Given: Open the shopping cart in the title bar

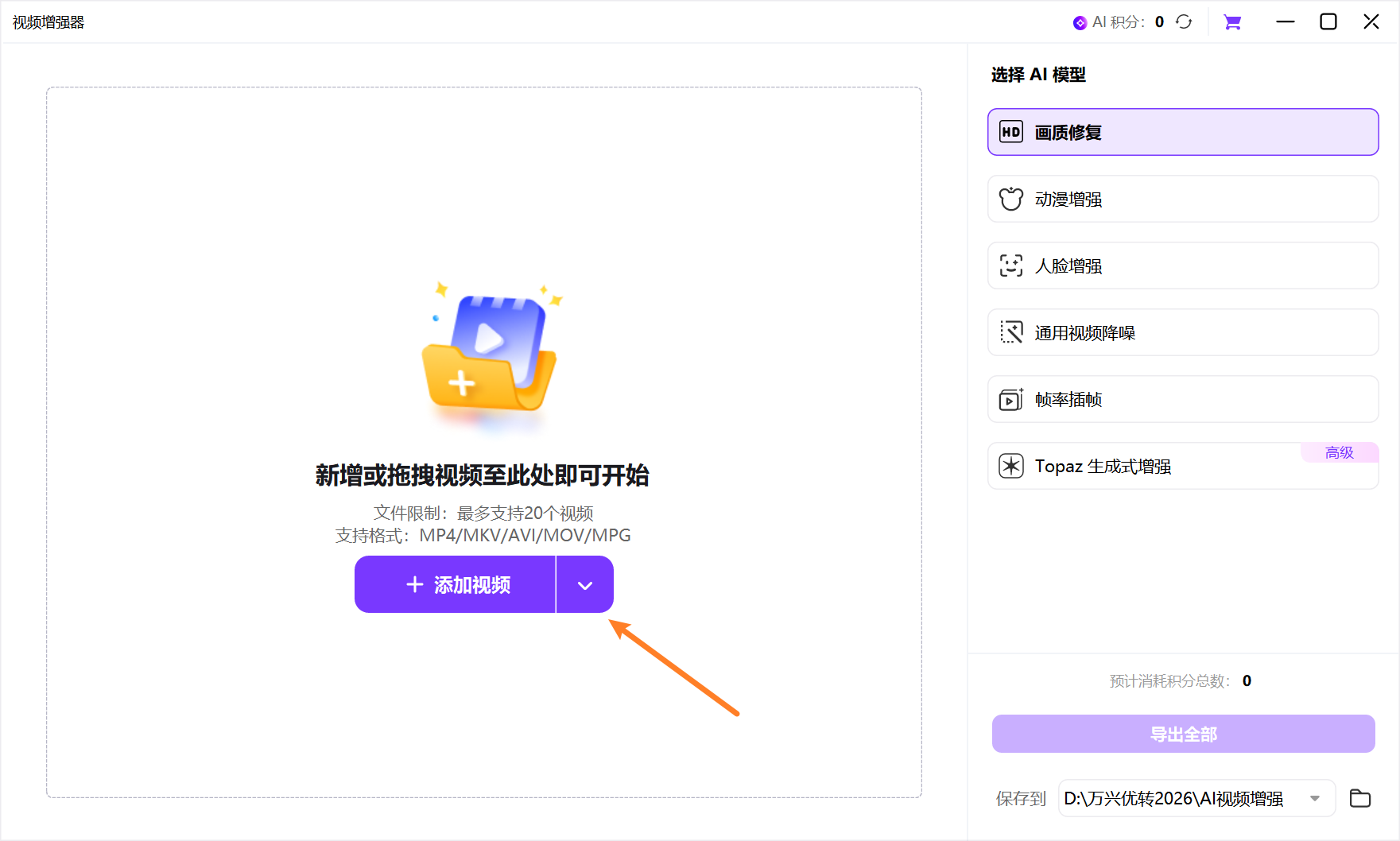Looking at the screenshot, I should 1232,21.
